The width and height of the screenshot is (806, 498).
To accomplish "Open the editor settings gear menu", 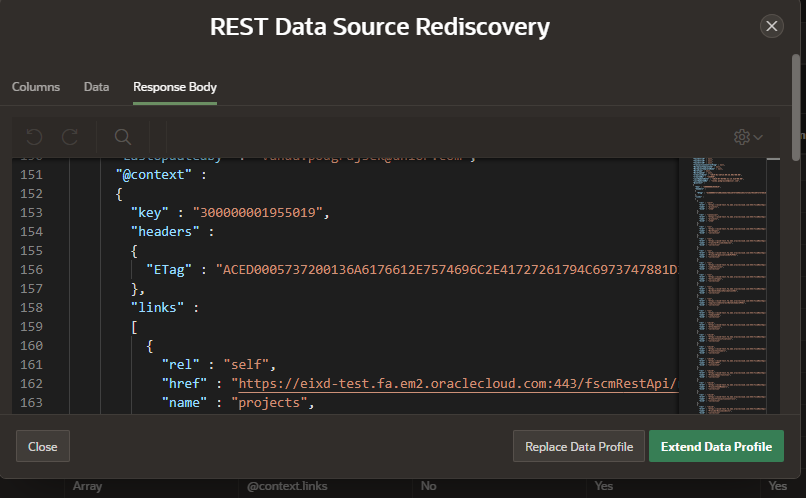I will (x=747, y=136).
